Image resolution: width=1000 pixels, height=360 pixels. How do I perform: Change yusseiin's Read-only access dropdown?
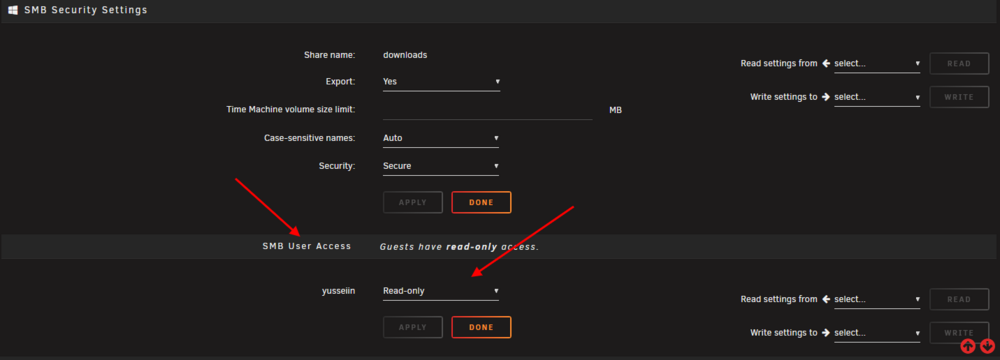click(x=441, y=291)
